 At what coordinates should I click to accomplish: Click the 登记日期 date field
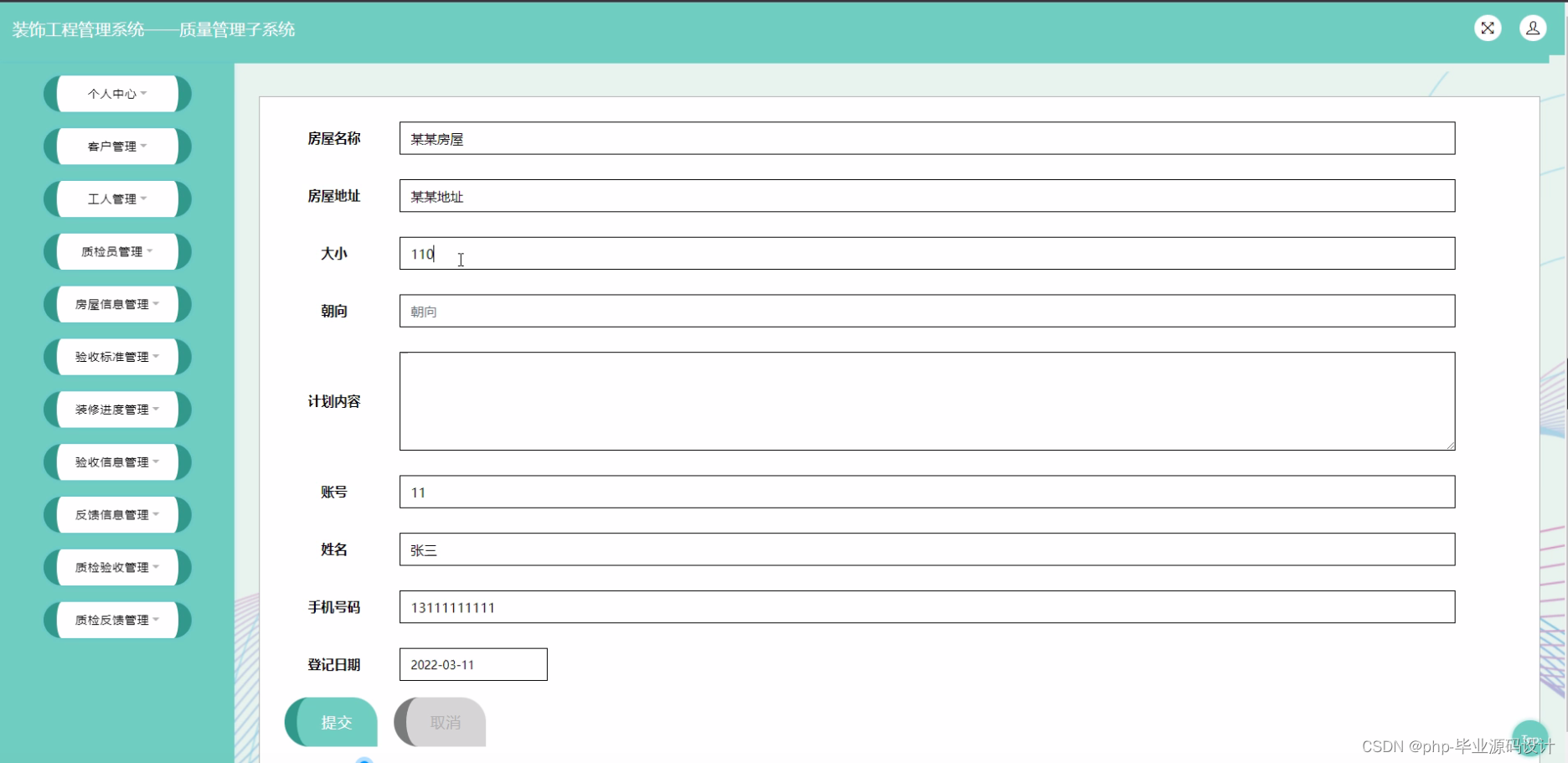[x=472, y=664]
